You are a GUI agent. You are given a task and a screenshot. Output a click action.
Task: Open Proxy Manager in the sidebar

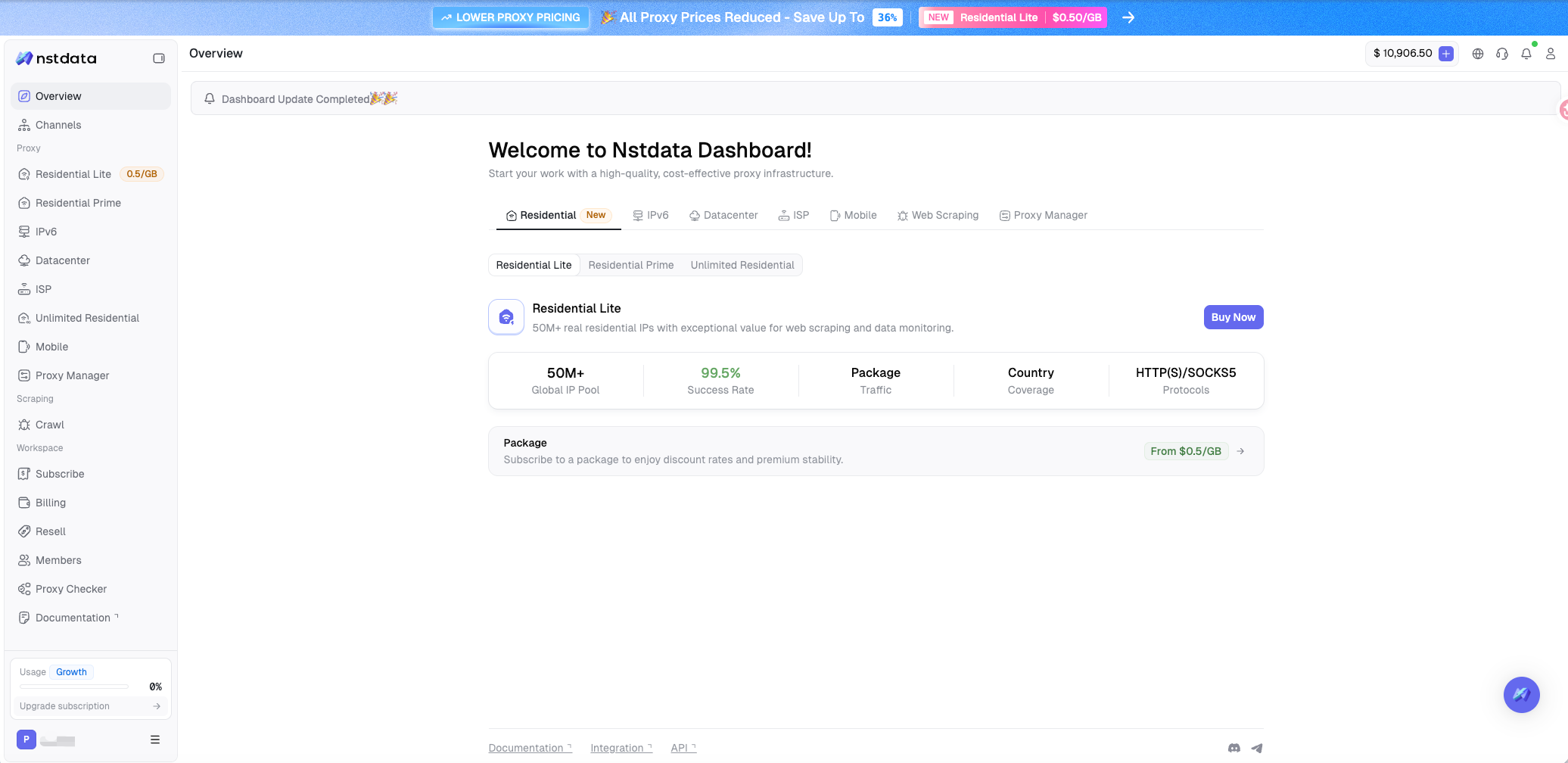(91, 375)
